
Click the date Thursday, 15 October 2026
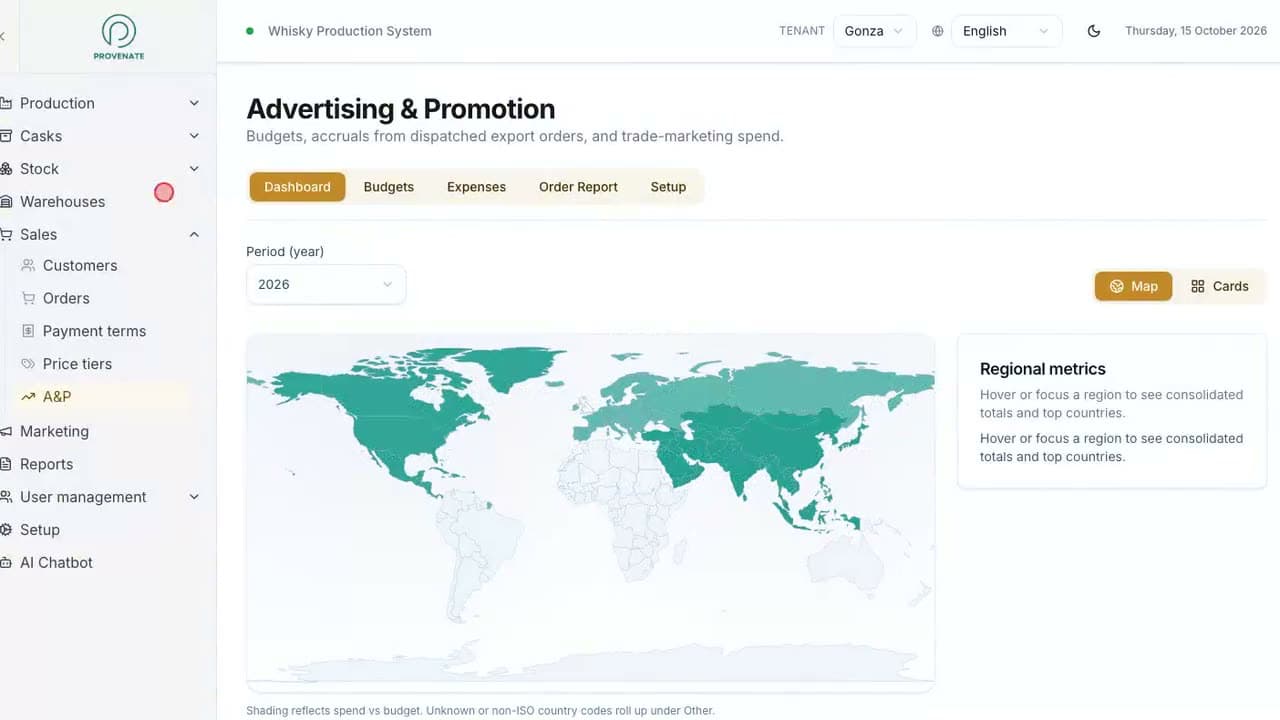pos(1196,31)
